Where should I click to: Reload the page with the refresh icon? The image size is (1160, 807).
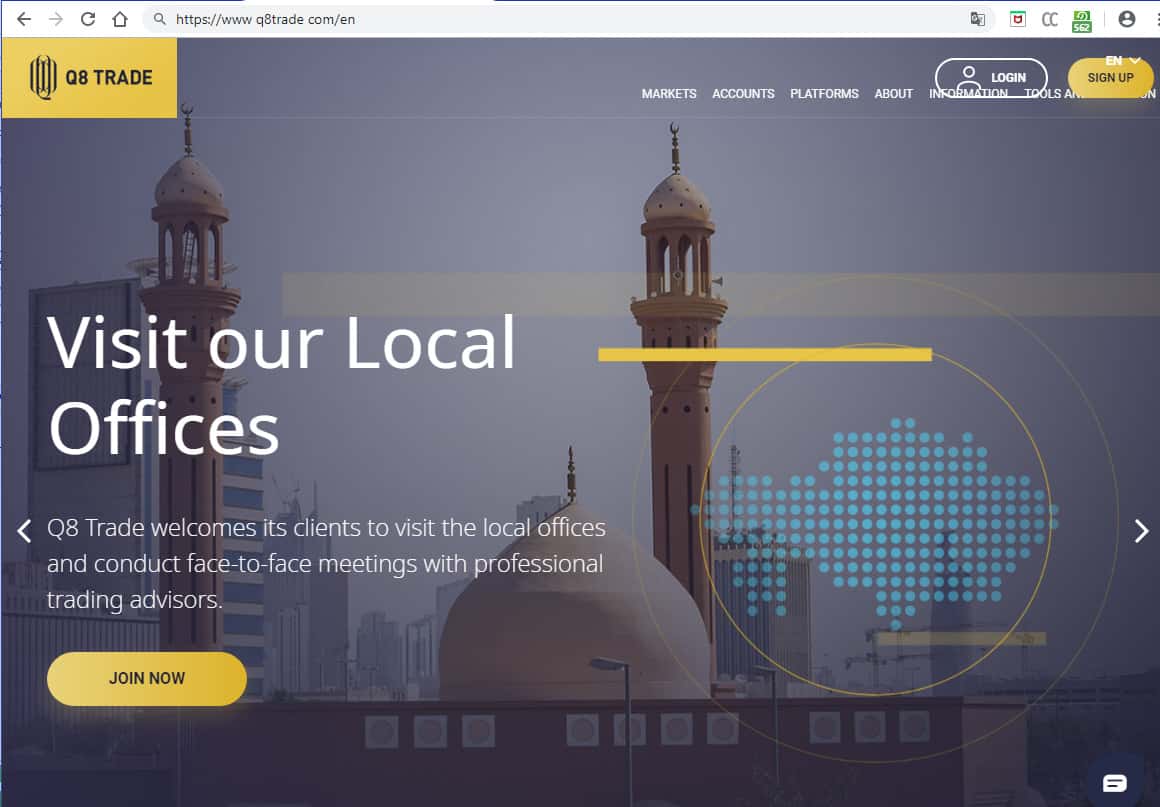[x=88, y=19]
